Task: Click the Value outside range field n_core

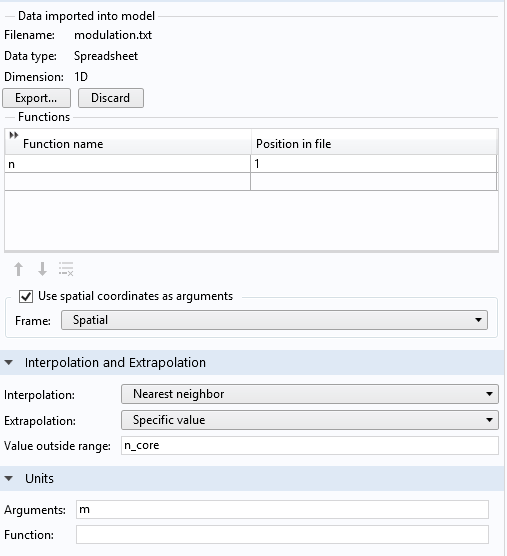Action: click(310, 445)
